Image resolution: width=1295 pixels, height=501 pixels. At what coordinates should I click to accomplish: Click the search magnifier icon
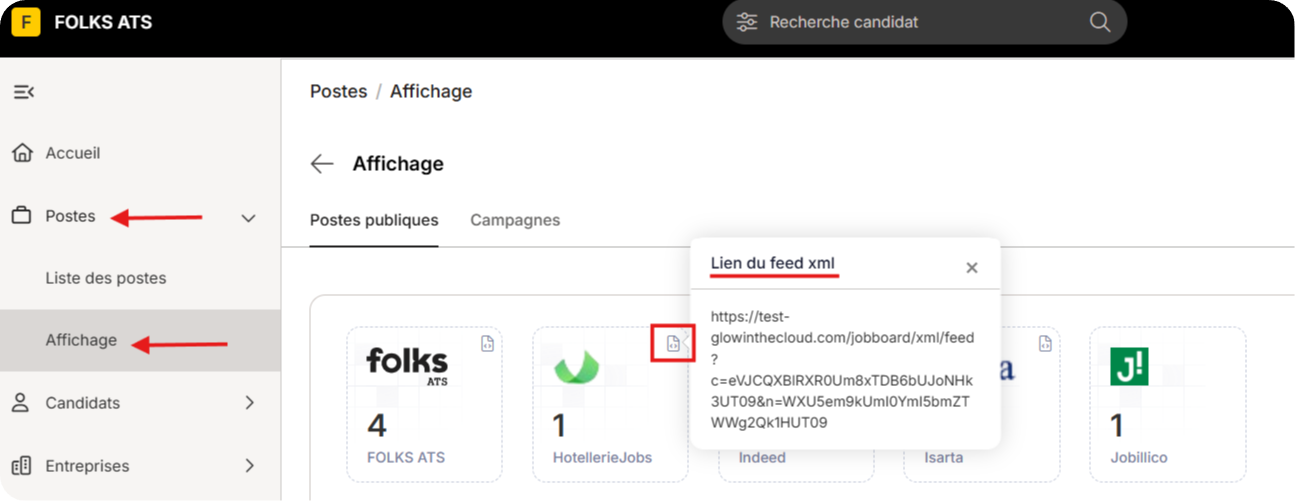point(1099,22)
